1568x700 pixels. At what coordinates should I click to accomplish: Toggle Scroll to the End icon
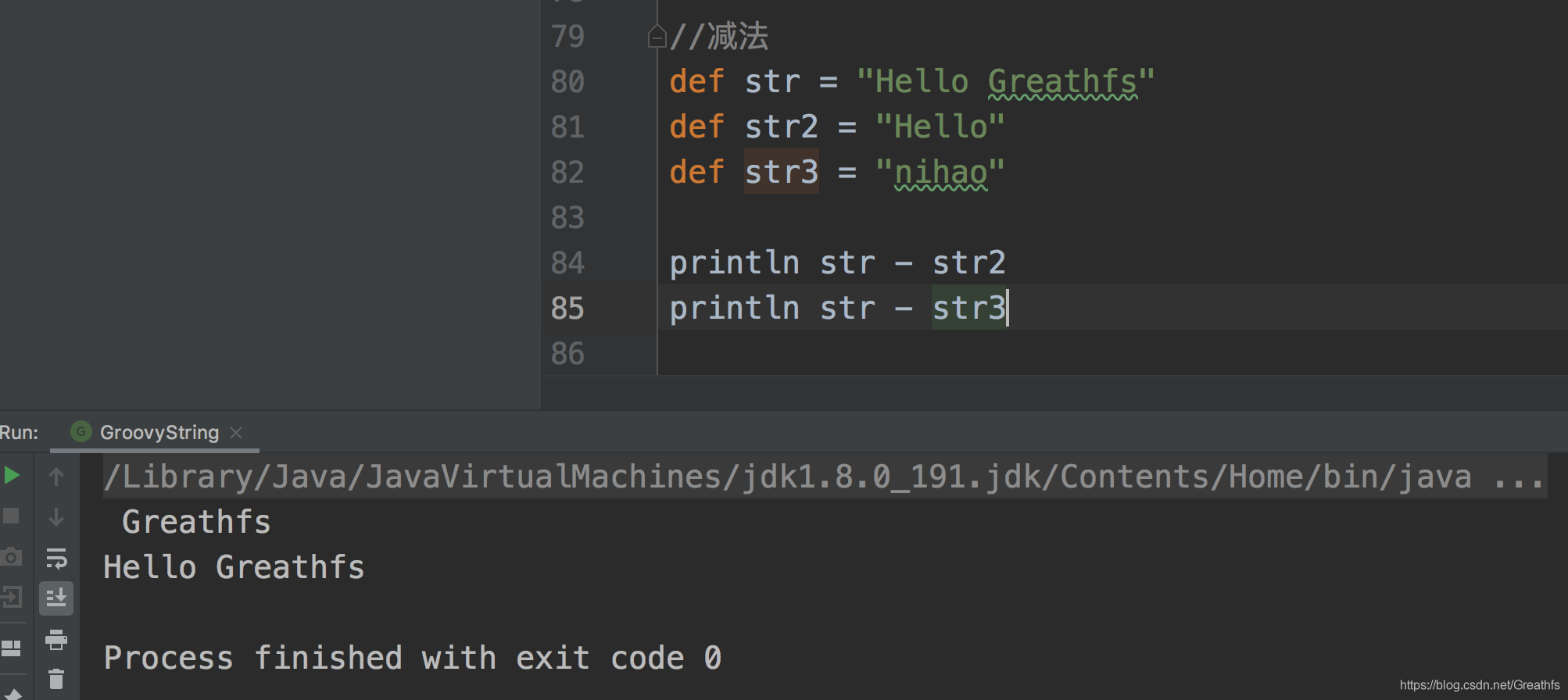pos(56,598)
